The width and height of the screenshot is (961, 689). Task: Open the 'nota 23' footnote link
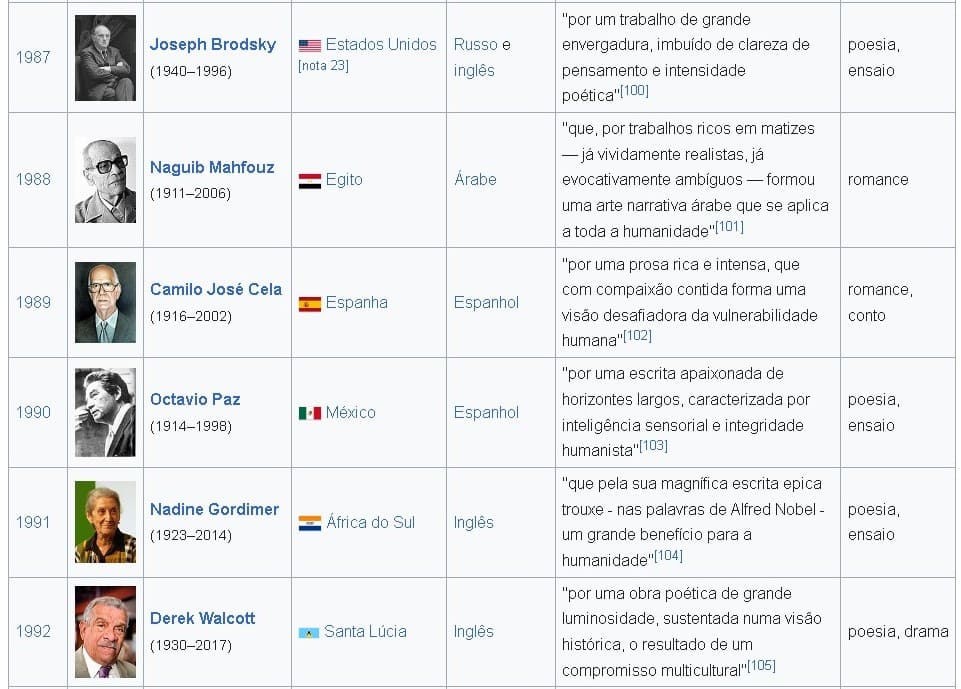[x=323, y=66]
